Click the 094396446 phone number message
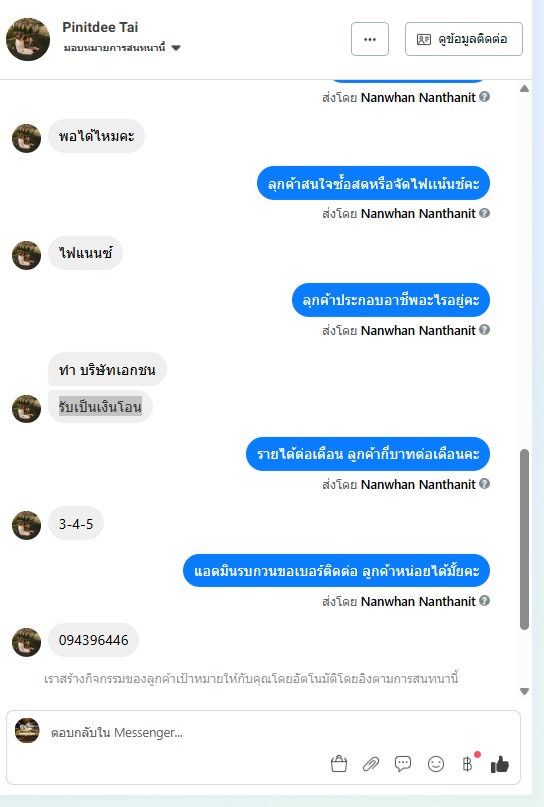 click(94, 640)
